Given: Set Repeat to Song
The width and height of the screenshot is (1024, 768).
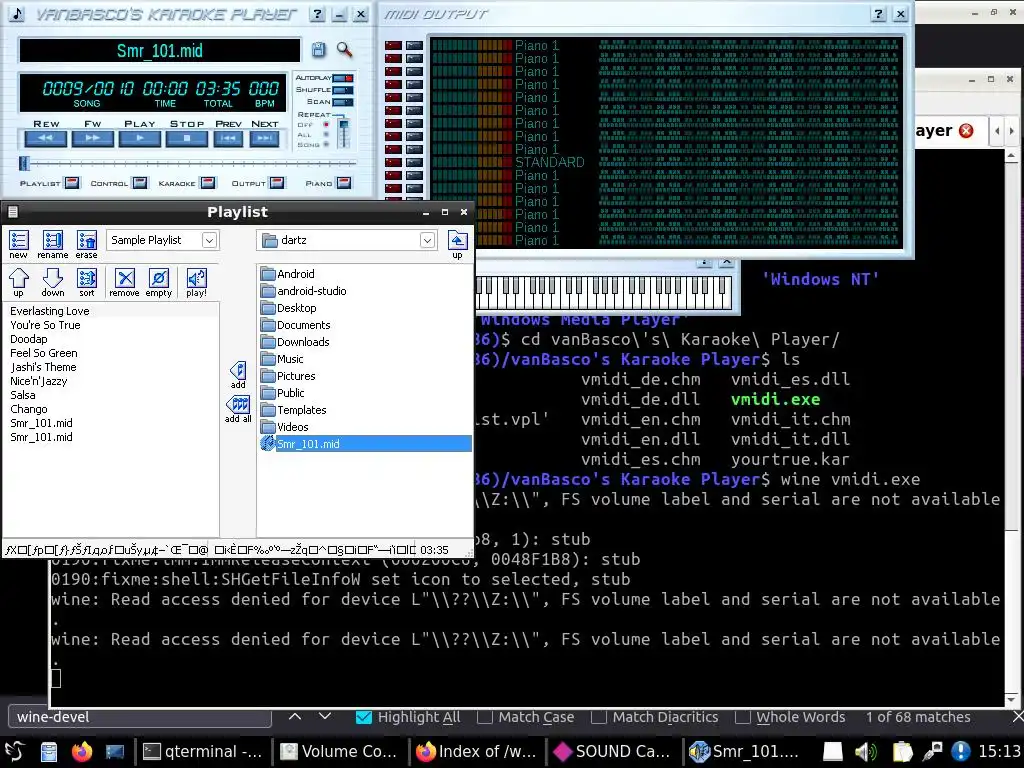Looking at the screenshot, I should 326,144.
